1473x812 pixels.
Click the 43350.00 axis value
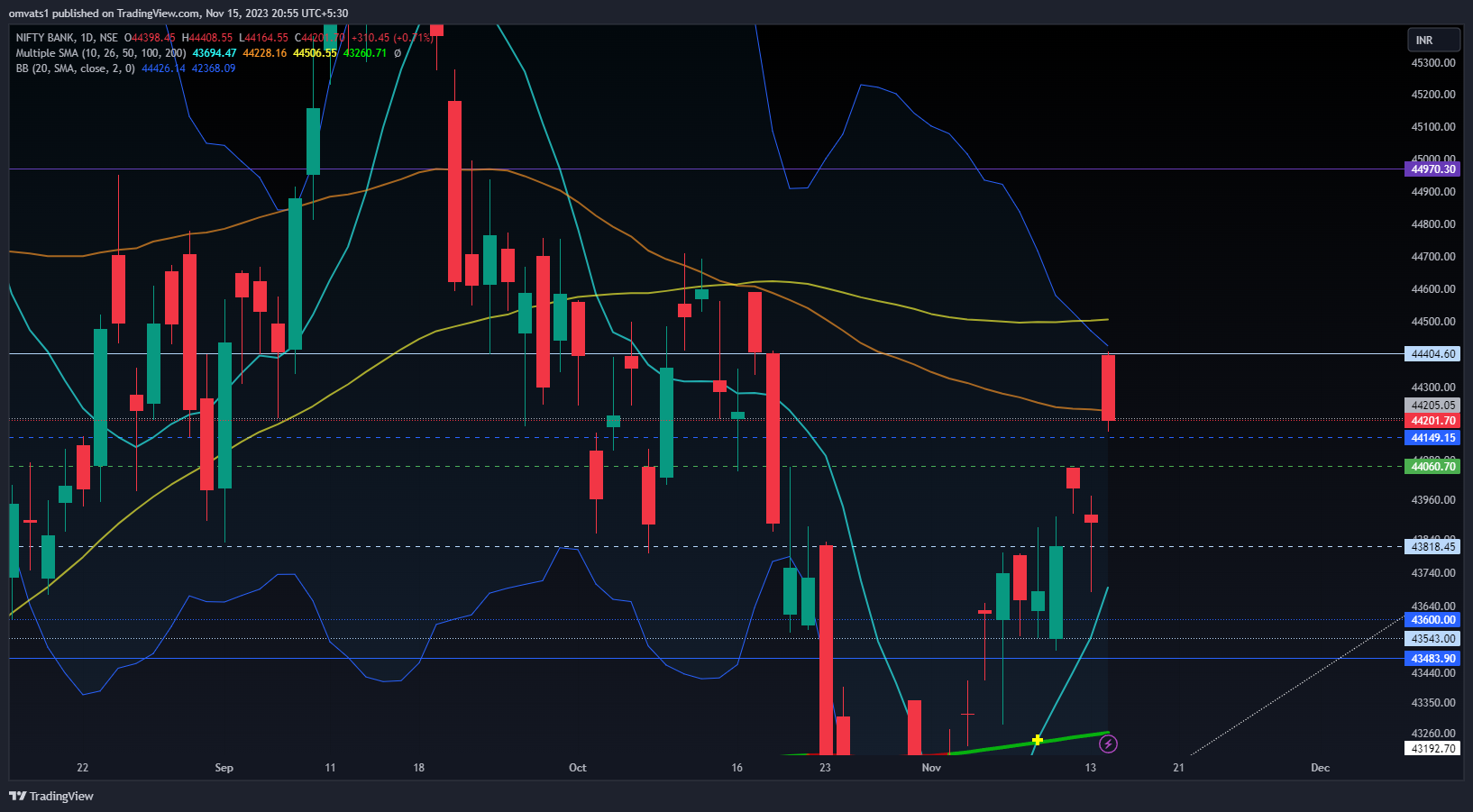1433,703
